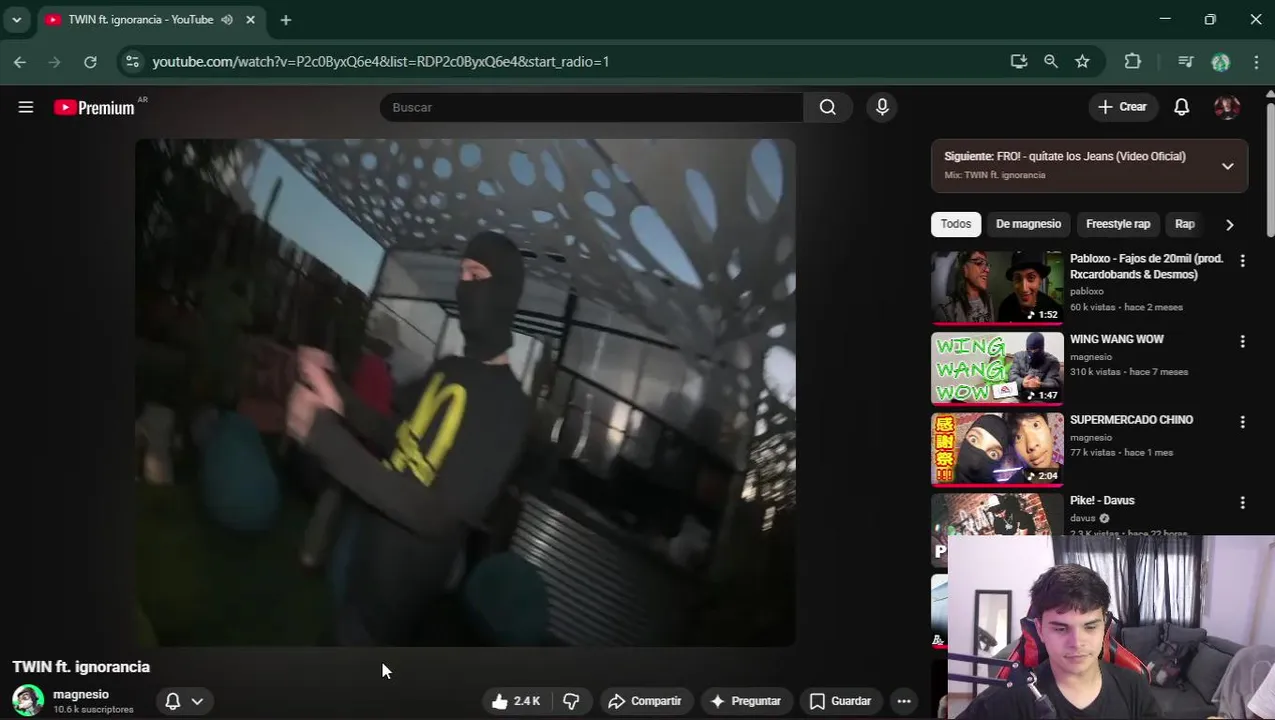Mute tab using speaker icon
The height and width of the screenshot is (720, 1275).
[227, 19]
